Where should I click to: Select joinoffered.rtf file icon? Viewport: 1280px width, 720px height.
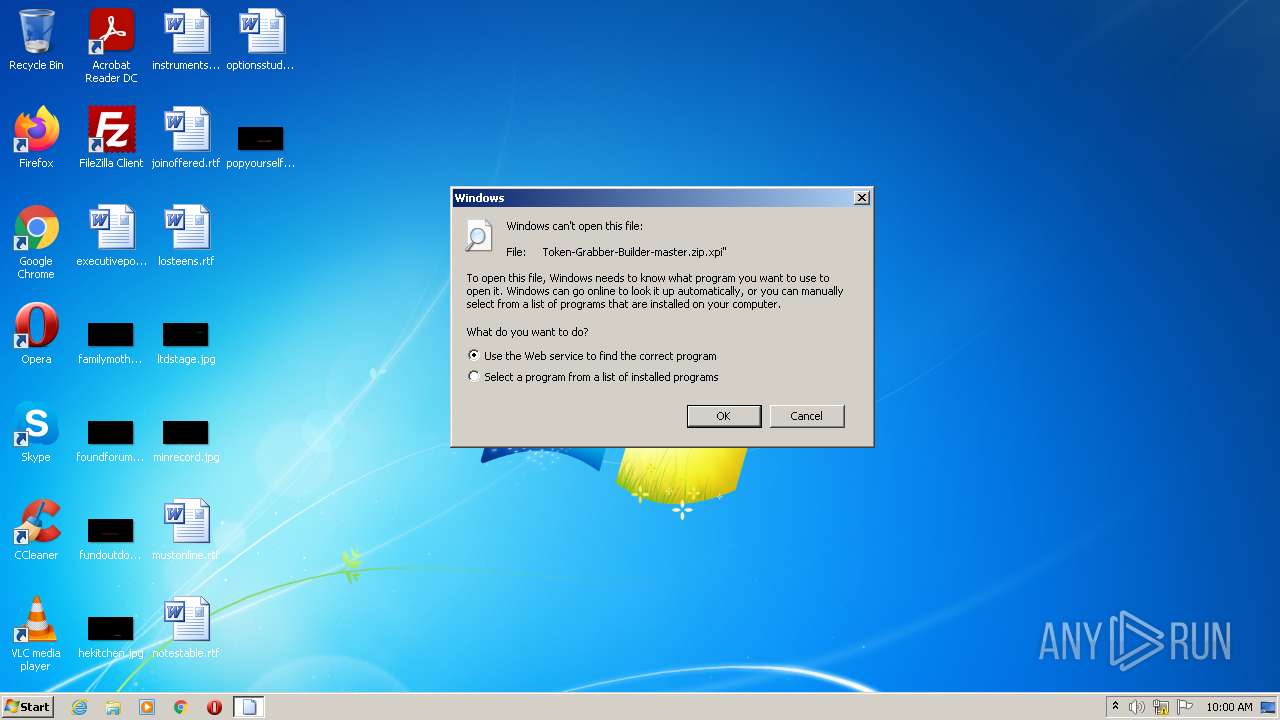pos(186,138)
